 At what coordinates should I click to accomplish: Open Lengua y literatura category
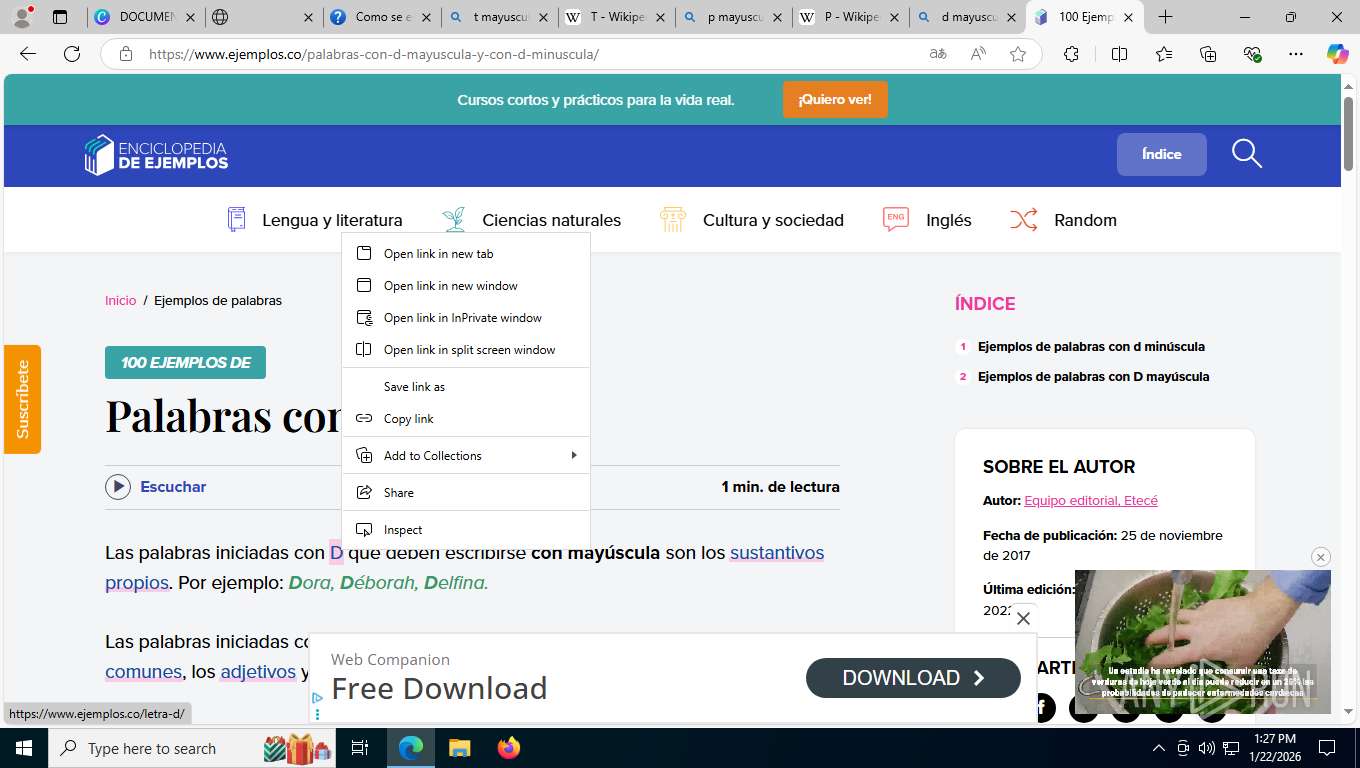(x=315, y=220)
